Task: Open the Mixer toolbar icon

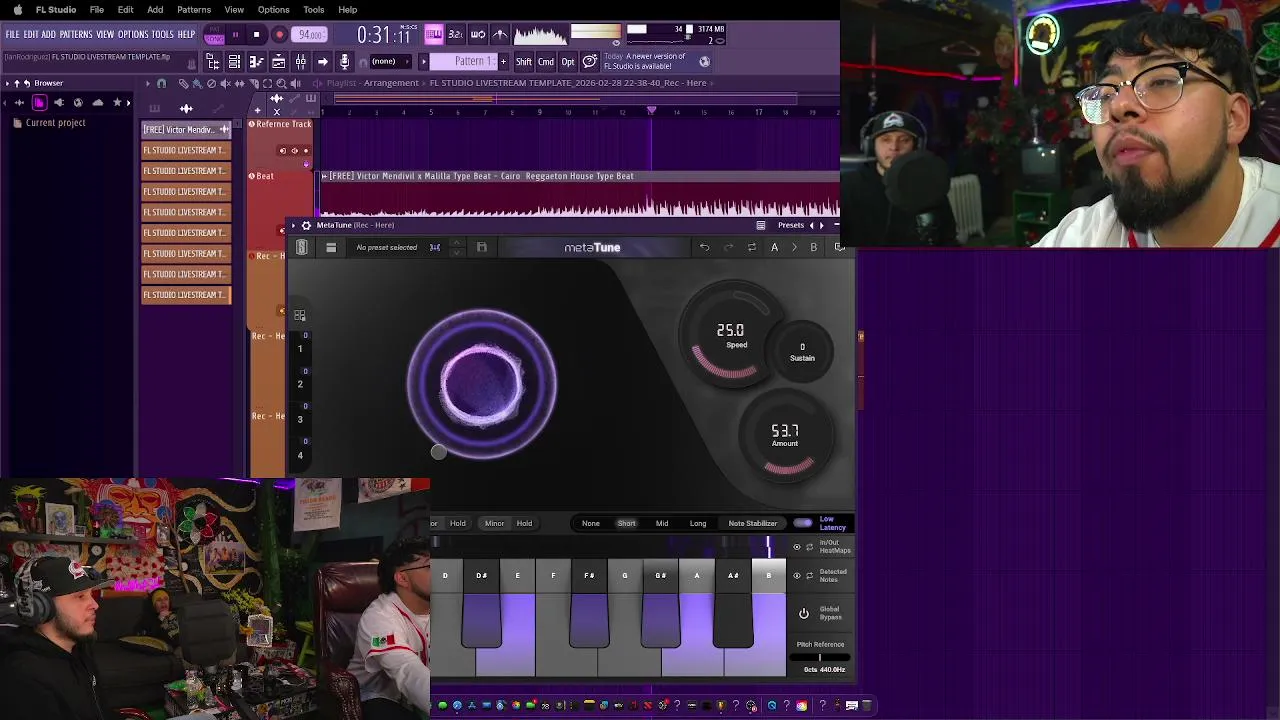Action: pos(300,62)
